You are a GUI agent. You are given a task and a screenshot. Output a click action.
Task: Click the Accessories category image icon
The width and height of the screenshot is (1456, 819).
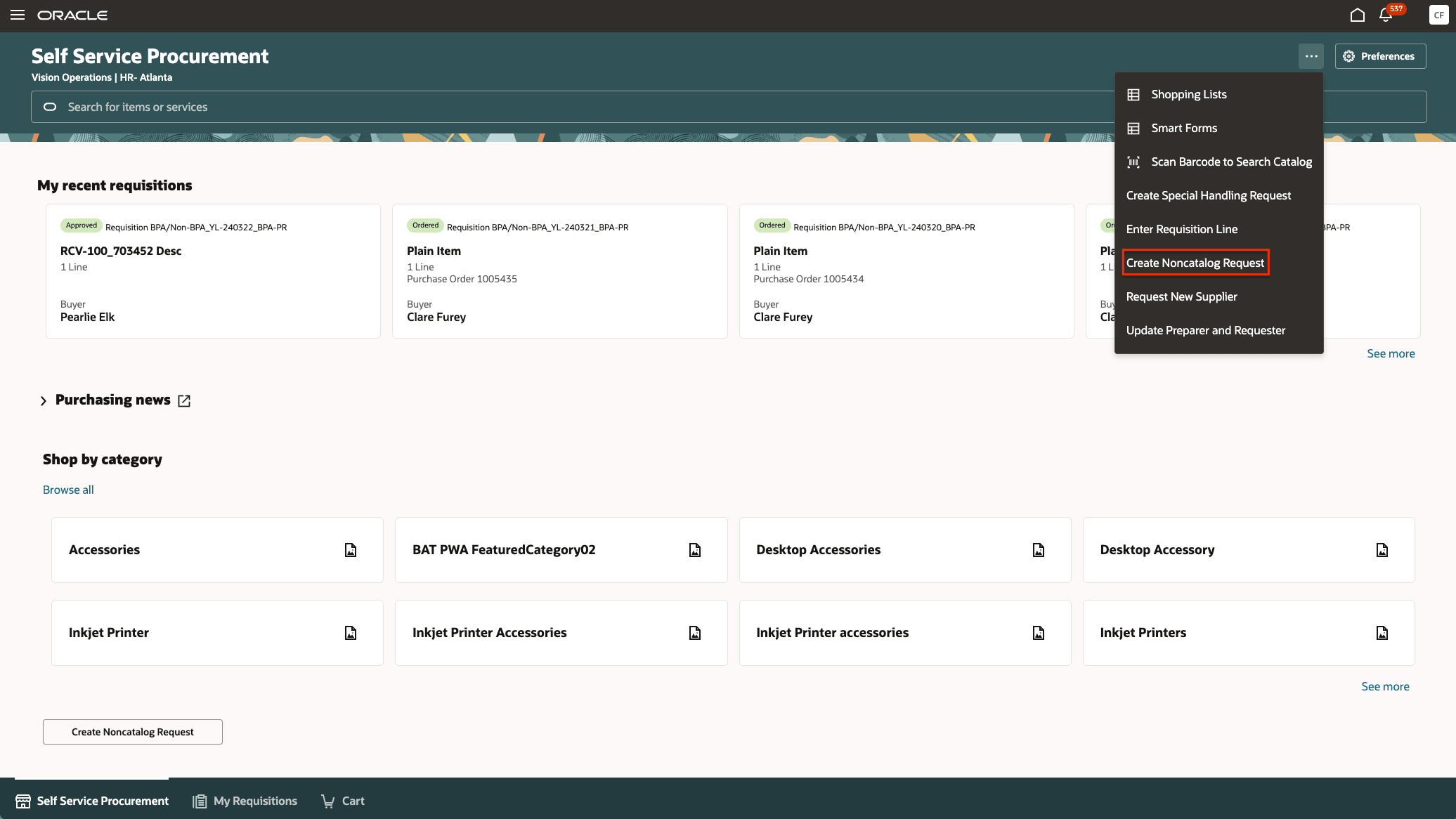pos(351,550)
